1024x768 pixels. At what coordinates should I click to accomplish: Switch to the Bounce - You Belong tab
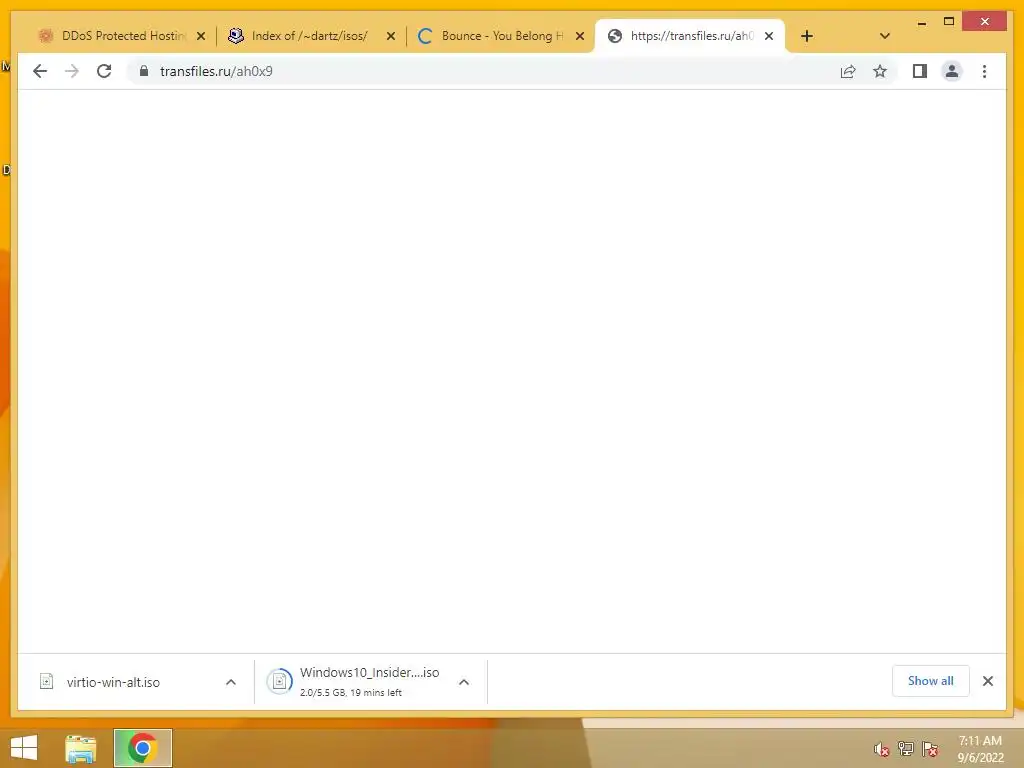click(500, 36)
